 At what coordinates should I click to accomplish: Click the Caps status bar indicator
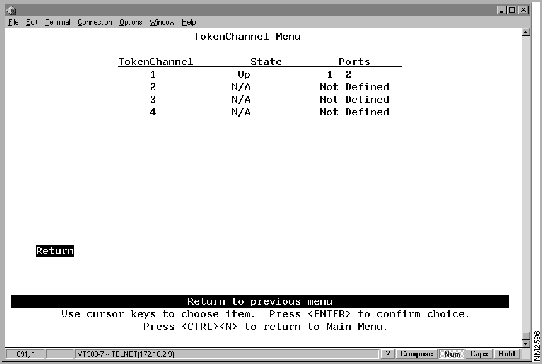(x=479, y=354)
